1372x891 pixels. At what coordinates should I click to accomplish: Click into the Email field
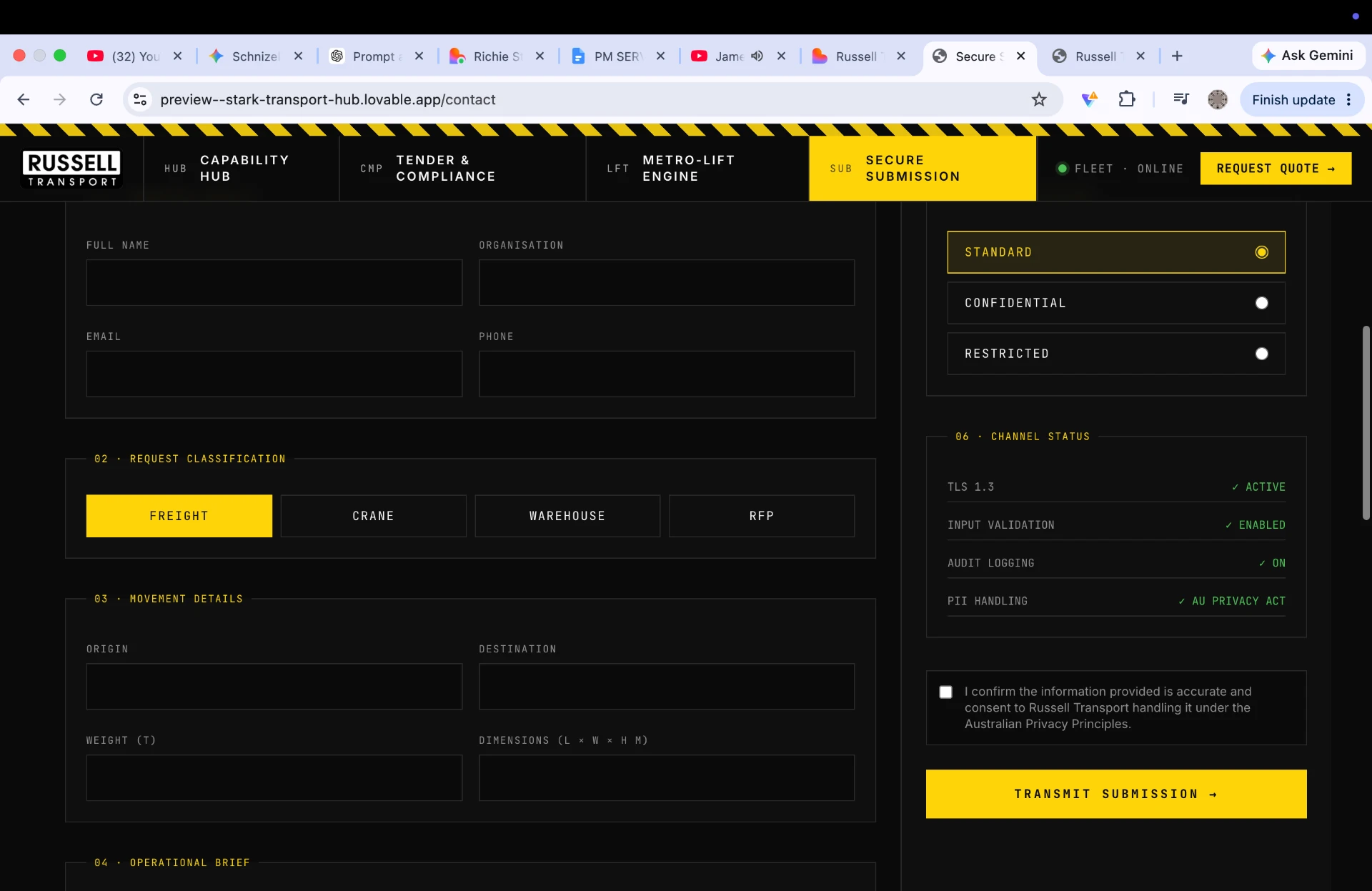(274, 374)
